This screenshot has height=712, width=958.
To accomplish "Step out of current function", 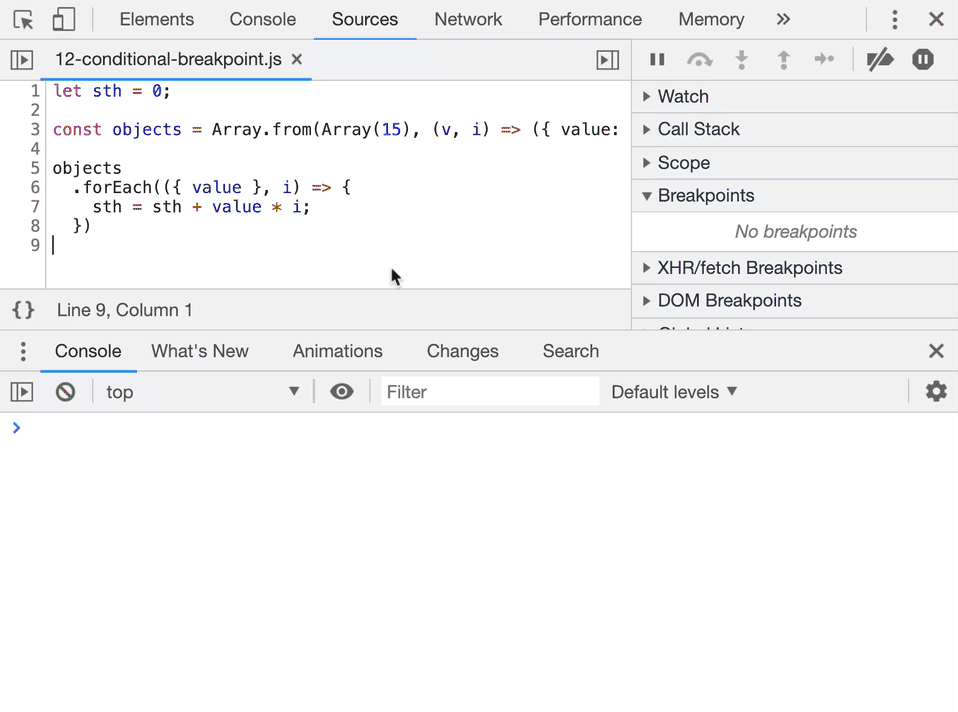I will click(x=783, y=59).
